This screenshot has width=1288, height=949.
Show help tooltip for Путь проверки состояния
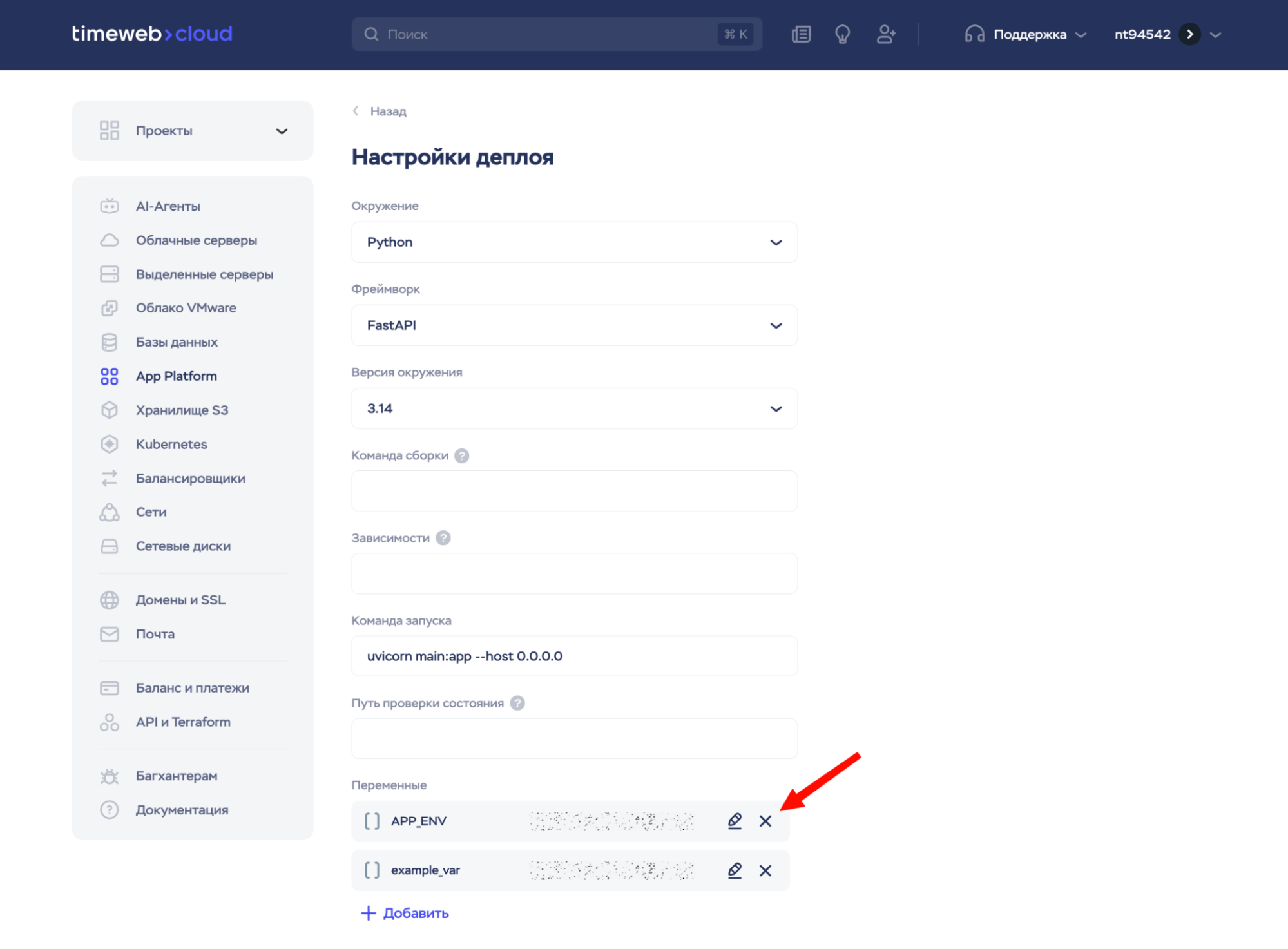point(517,703)
